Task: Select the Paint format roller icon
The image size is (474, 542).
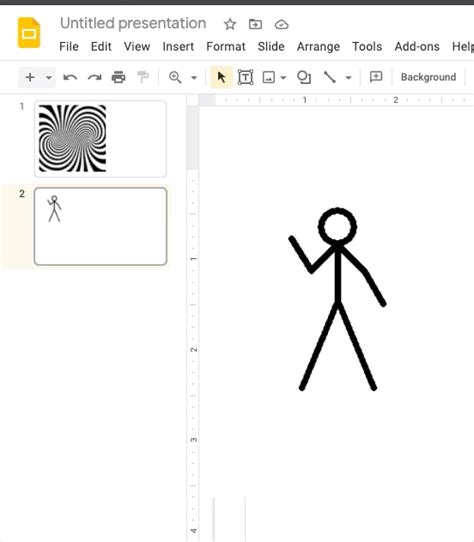Action: tap(143, 77)
